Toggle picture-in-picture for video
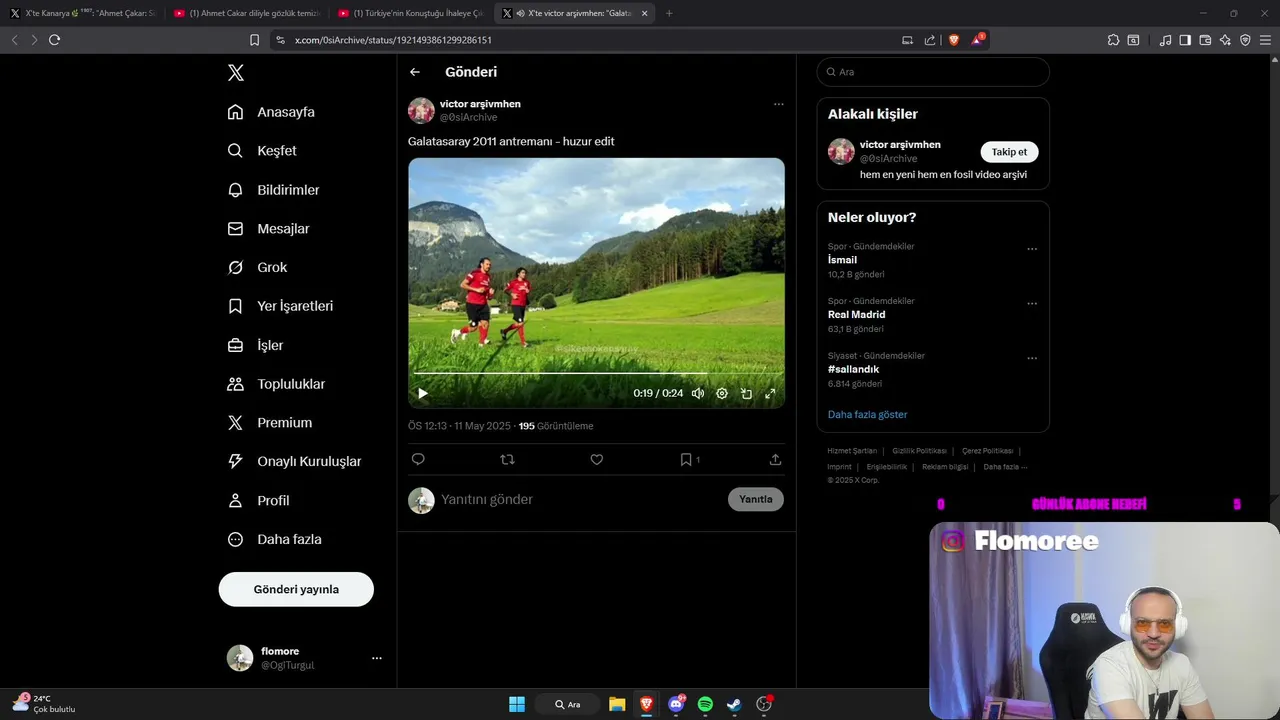 [746, 393]
